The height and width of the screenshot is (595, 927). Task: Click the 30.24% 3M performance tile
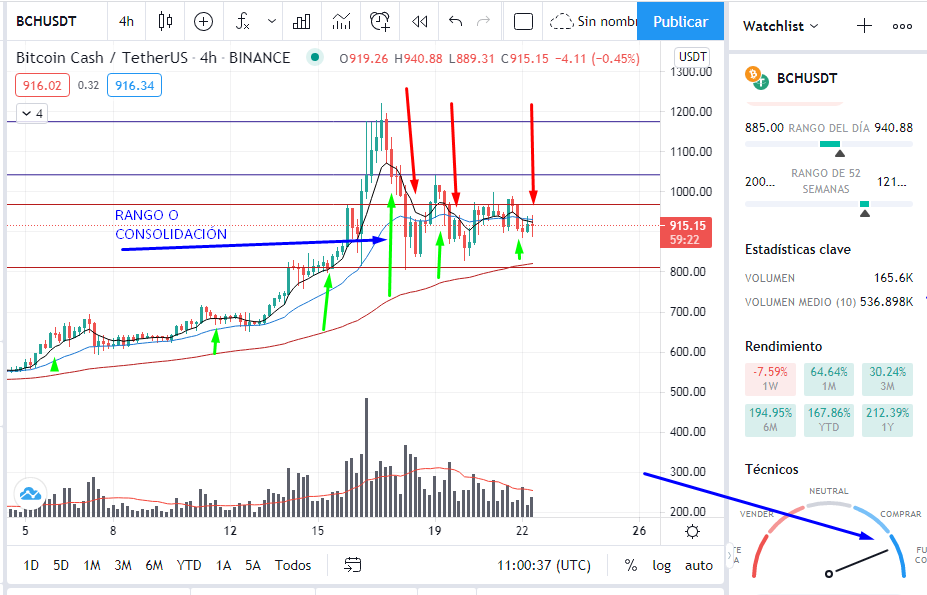click(887, 379)
